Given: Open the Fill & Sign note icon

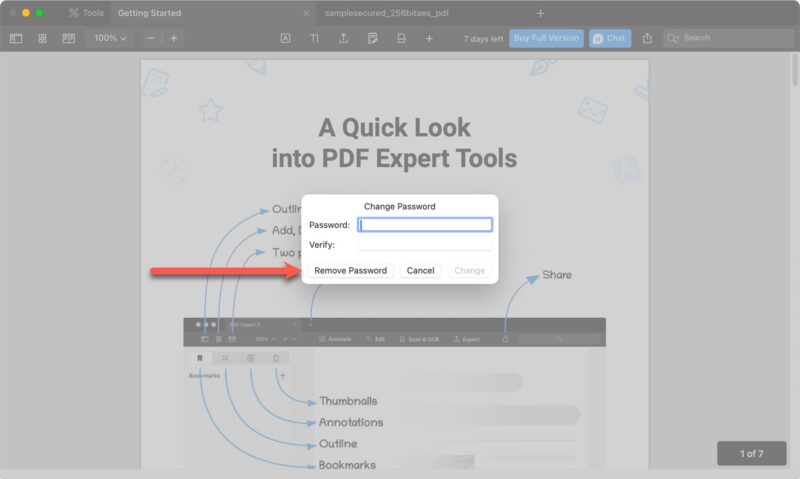Looking at the screenshot, I should (372, 38).
